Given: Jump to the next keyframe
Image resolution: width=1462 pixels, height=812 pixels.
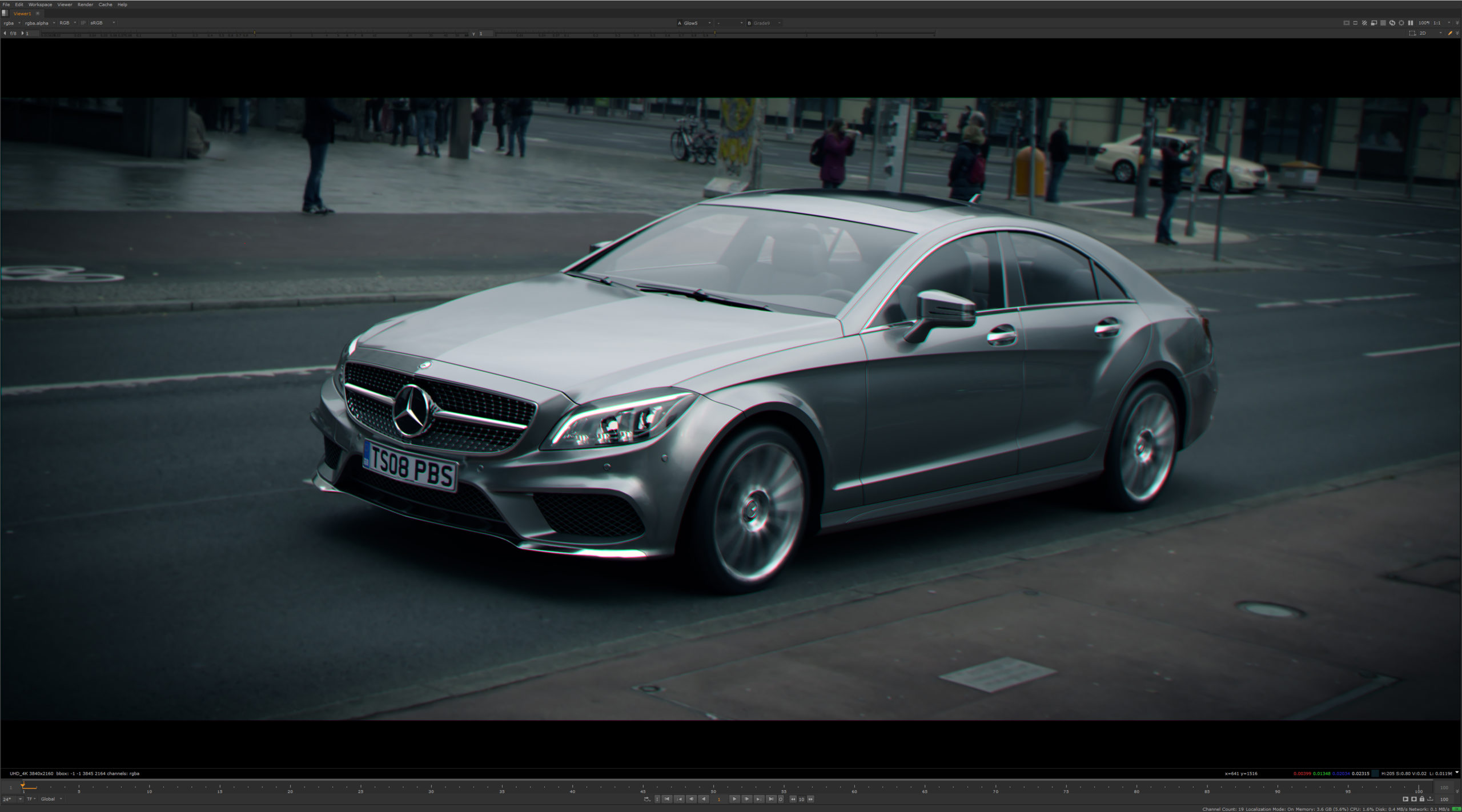Looking at the screenshot, I should click(759, 799).
